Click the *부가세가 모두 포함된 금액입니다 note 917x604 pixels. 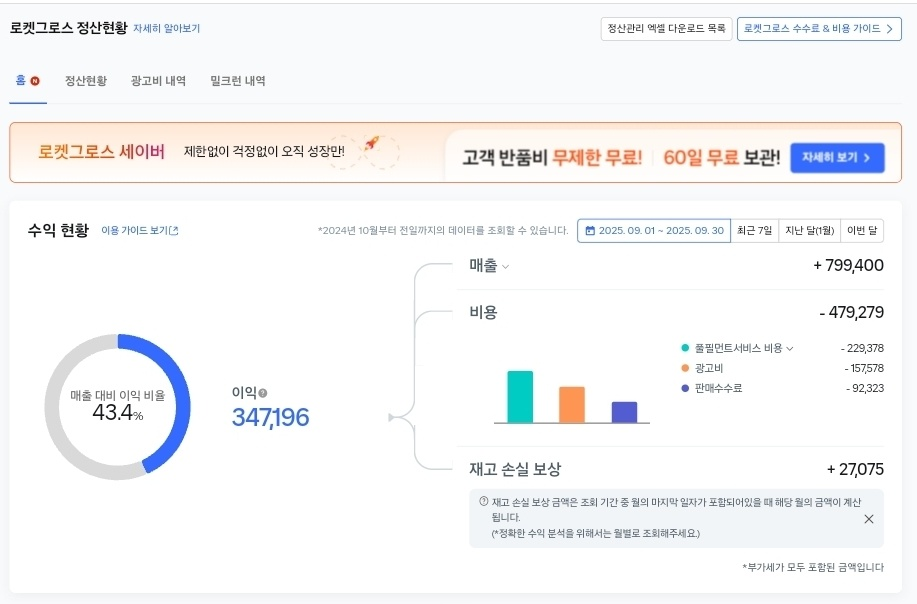tap(813, 567)
